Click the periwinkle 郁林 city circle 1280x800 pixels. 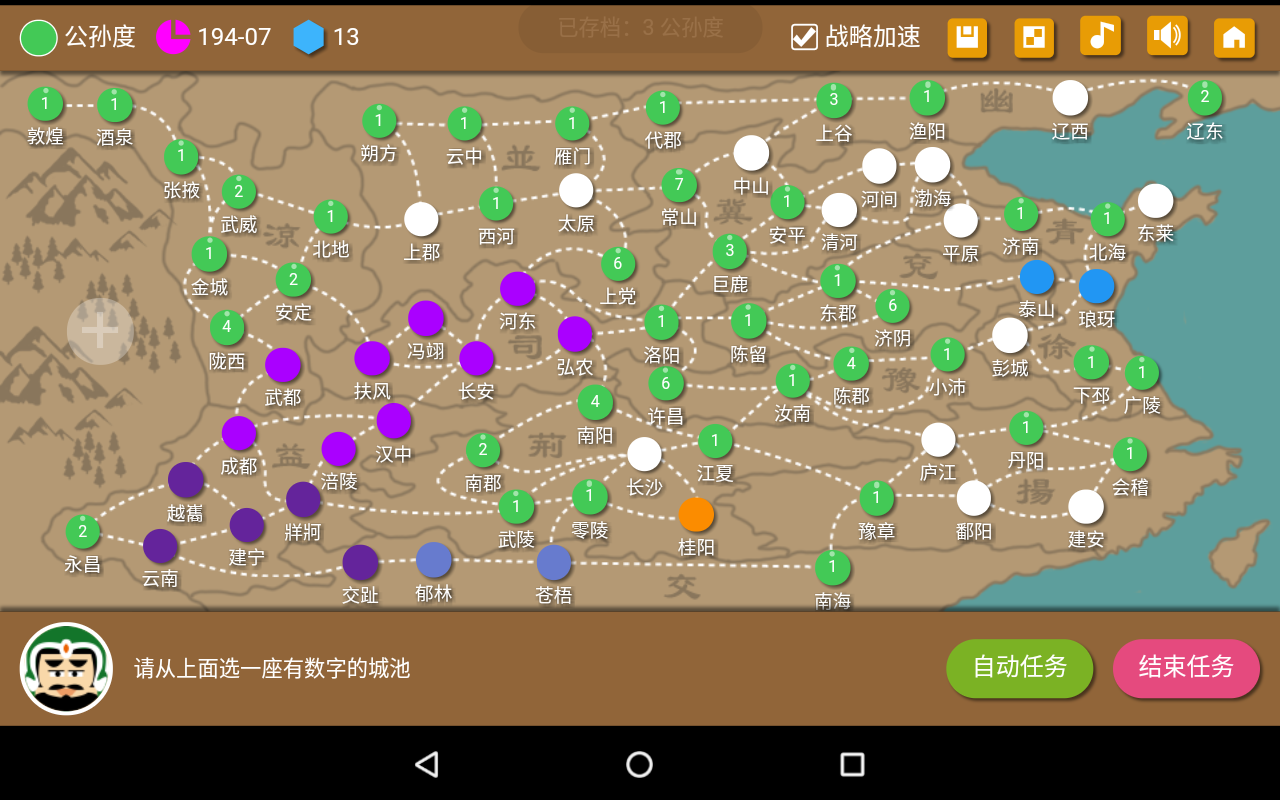pos(434,560)
